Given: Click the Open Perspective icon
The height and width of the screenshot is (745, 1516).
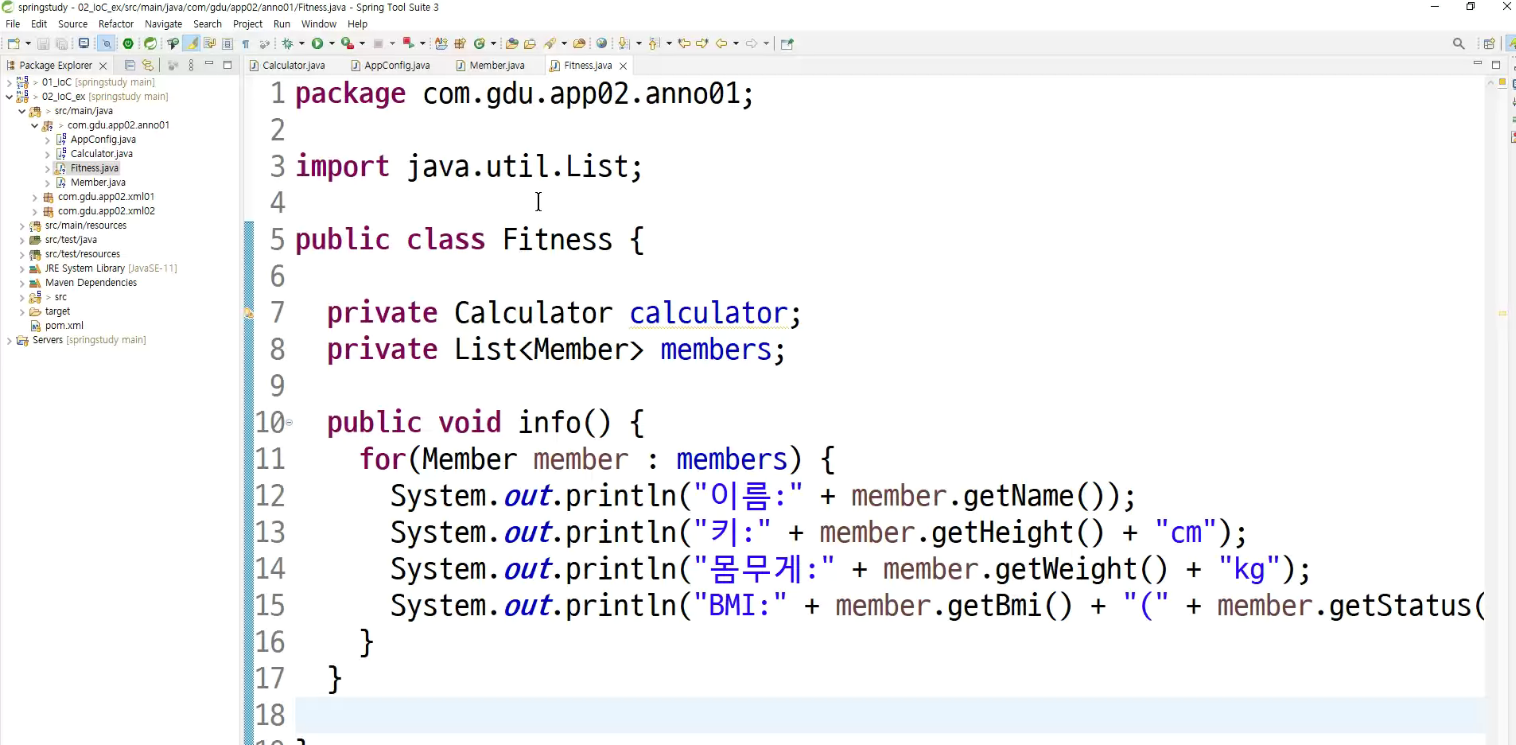Looking at the screenshot, I should pyautogui.click(x=1489, y=43).
